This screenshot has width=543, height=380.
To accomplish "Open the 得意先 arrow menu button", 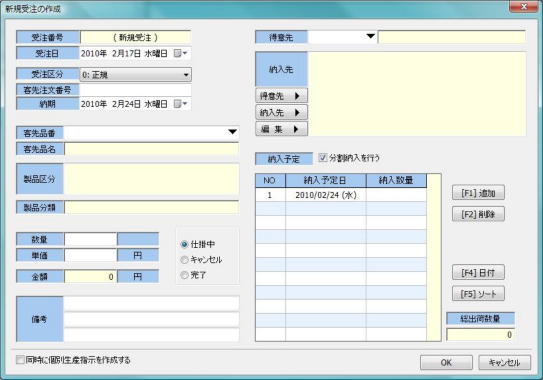I will click(281, 96).
